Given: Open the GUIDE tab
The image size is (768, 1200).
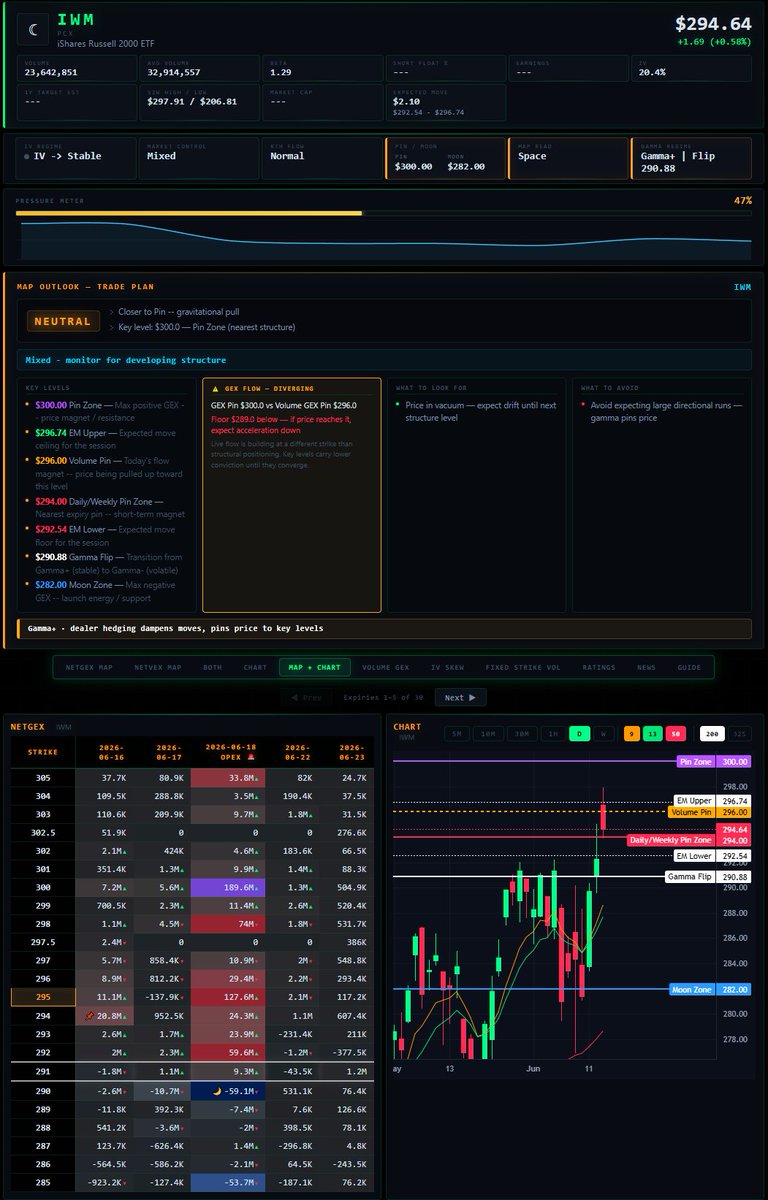Looking at the screenshot, I should (689, 667).
